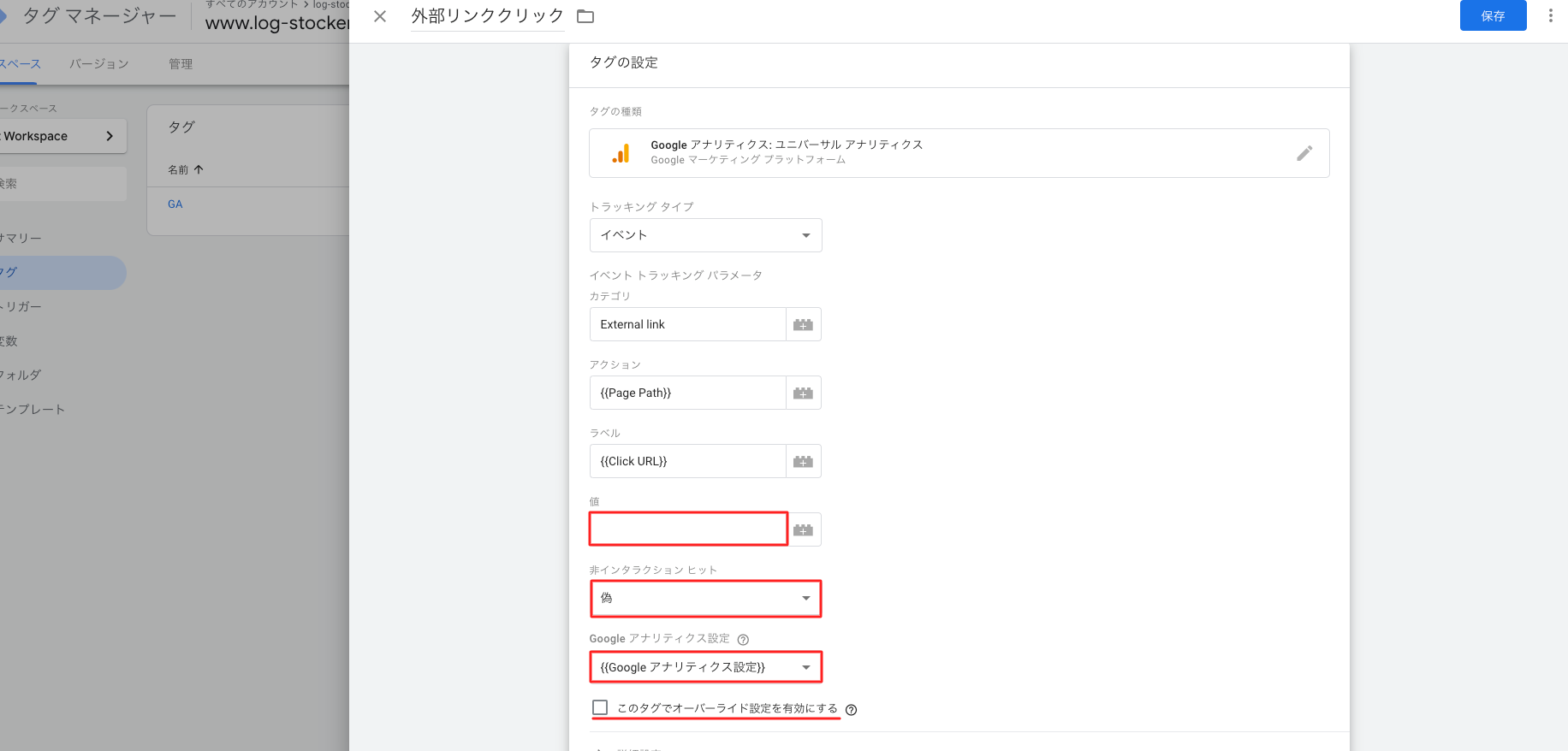
Task: Close the tag editor panel
Action: point(380,16)
